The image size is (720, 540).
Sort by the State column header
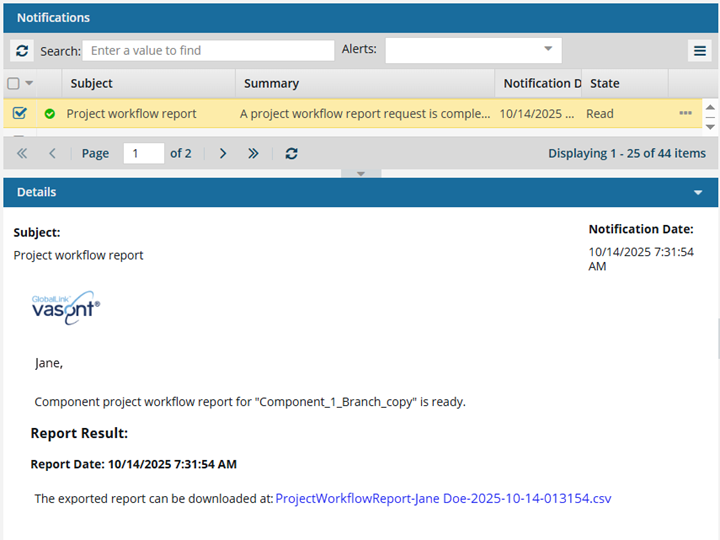[x=605, y=84]
